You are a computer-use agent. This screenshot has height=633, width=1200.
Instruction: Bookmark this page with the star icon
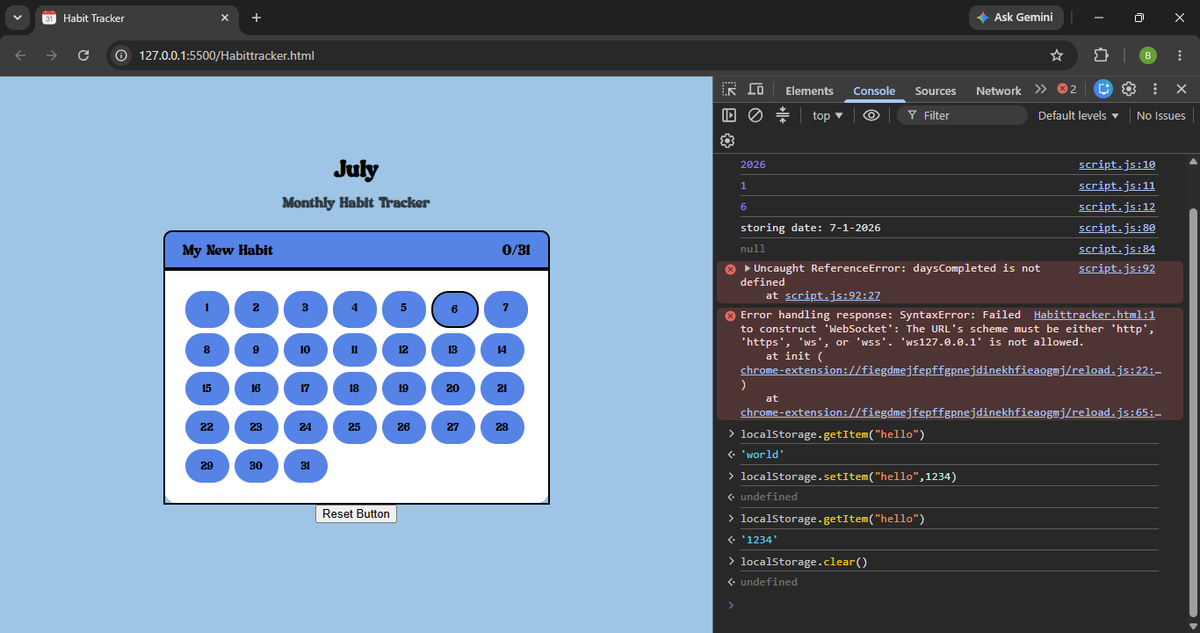(1056, 55)
